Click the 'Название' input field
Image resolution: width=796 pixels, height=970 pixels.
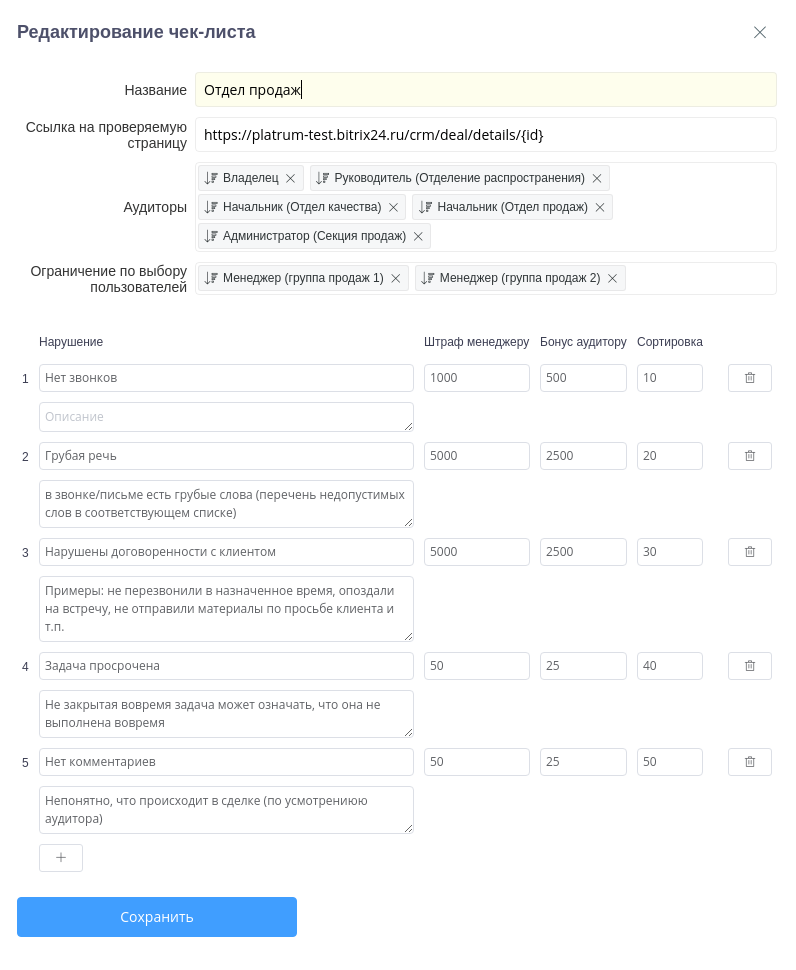click(x=485, y=90)
